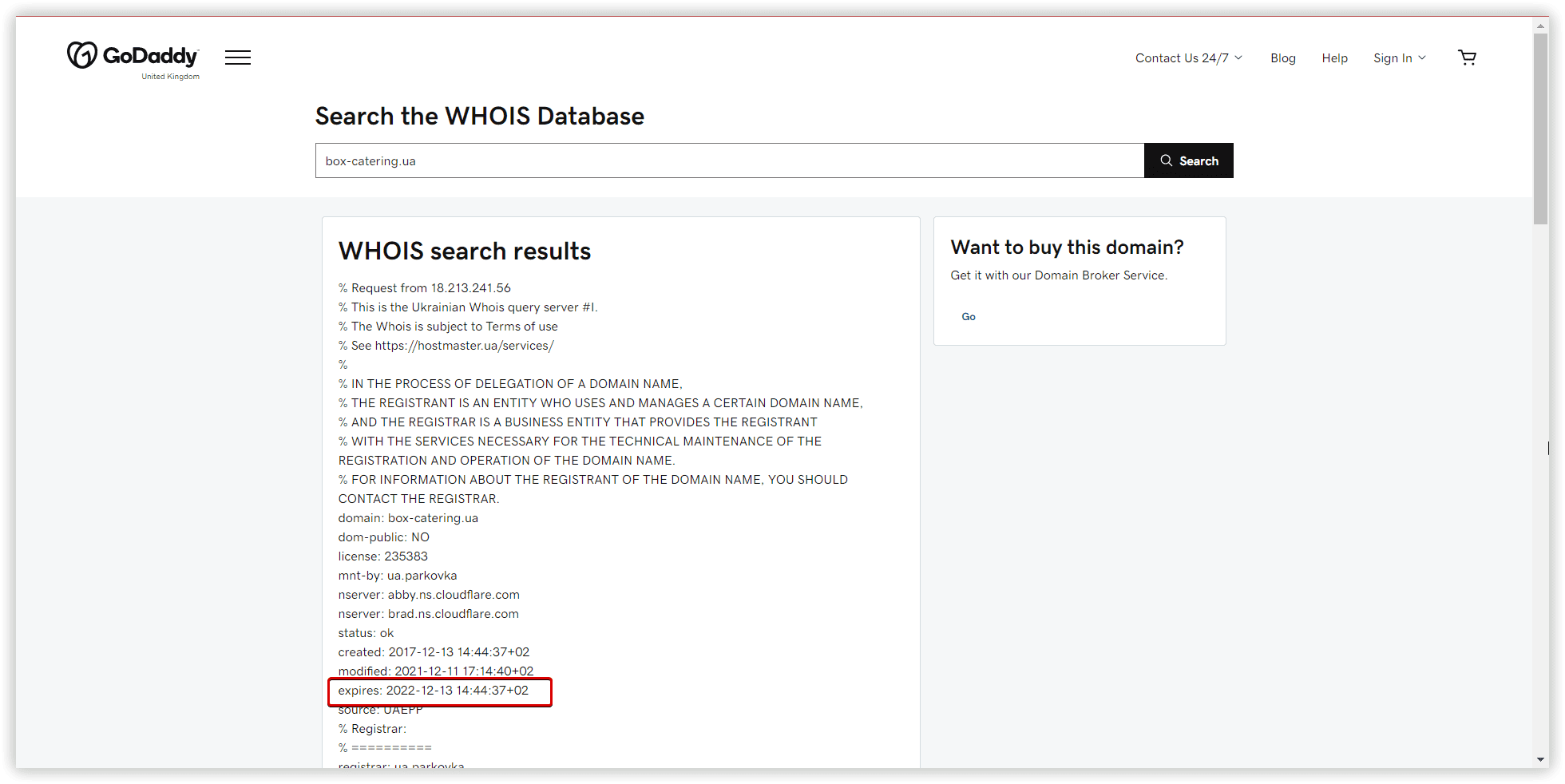
Task: Click the 'Get it with our Domain Broker Service' text
Action: 1059,275
